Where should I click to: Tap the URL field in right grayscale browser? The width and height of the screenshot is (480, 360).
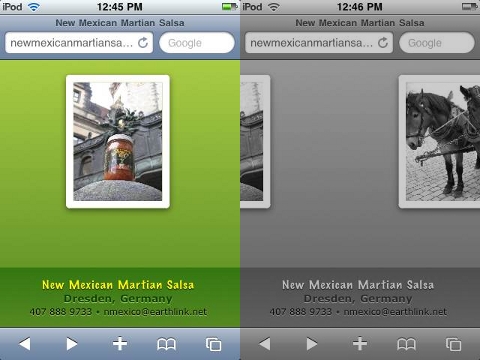click(x=319, y=43)
